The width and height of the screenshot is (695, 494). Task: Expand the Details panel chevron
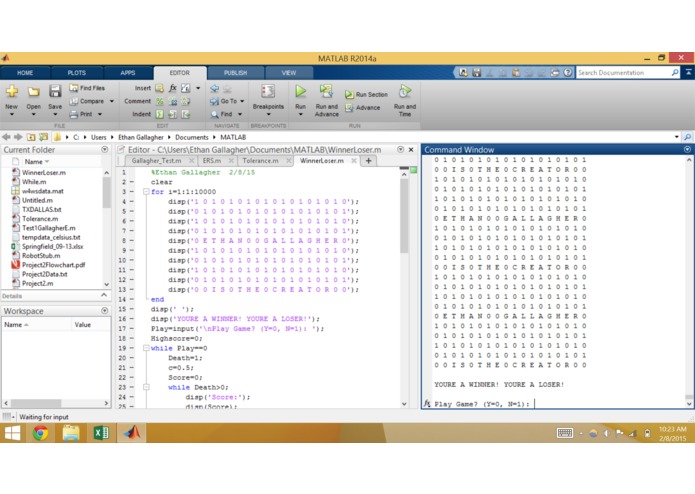pos(104,295)
